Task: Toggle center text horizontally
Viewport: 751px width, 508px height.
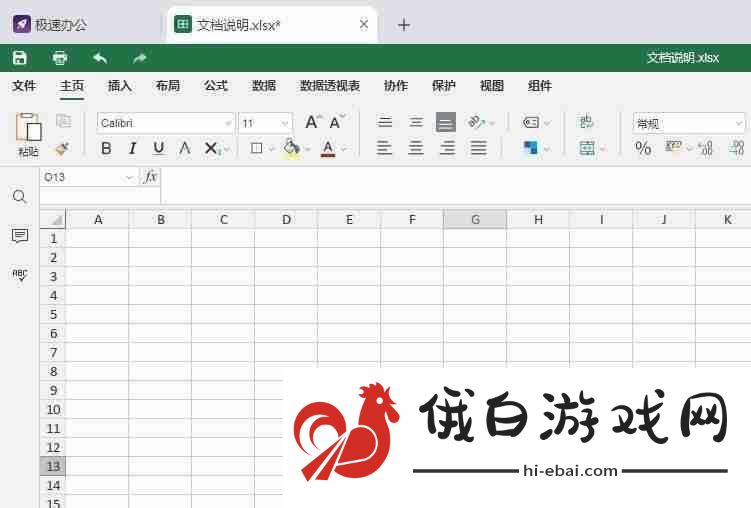Action: pos(416,148)
